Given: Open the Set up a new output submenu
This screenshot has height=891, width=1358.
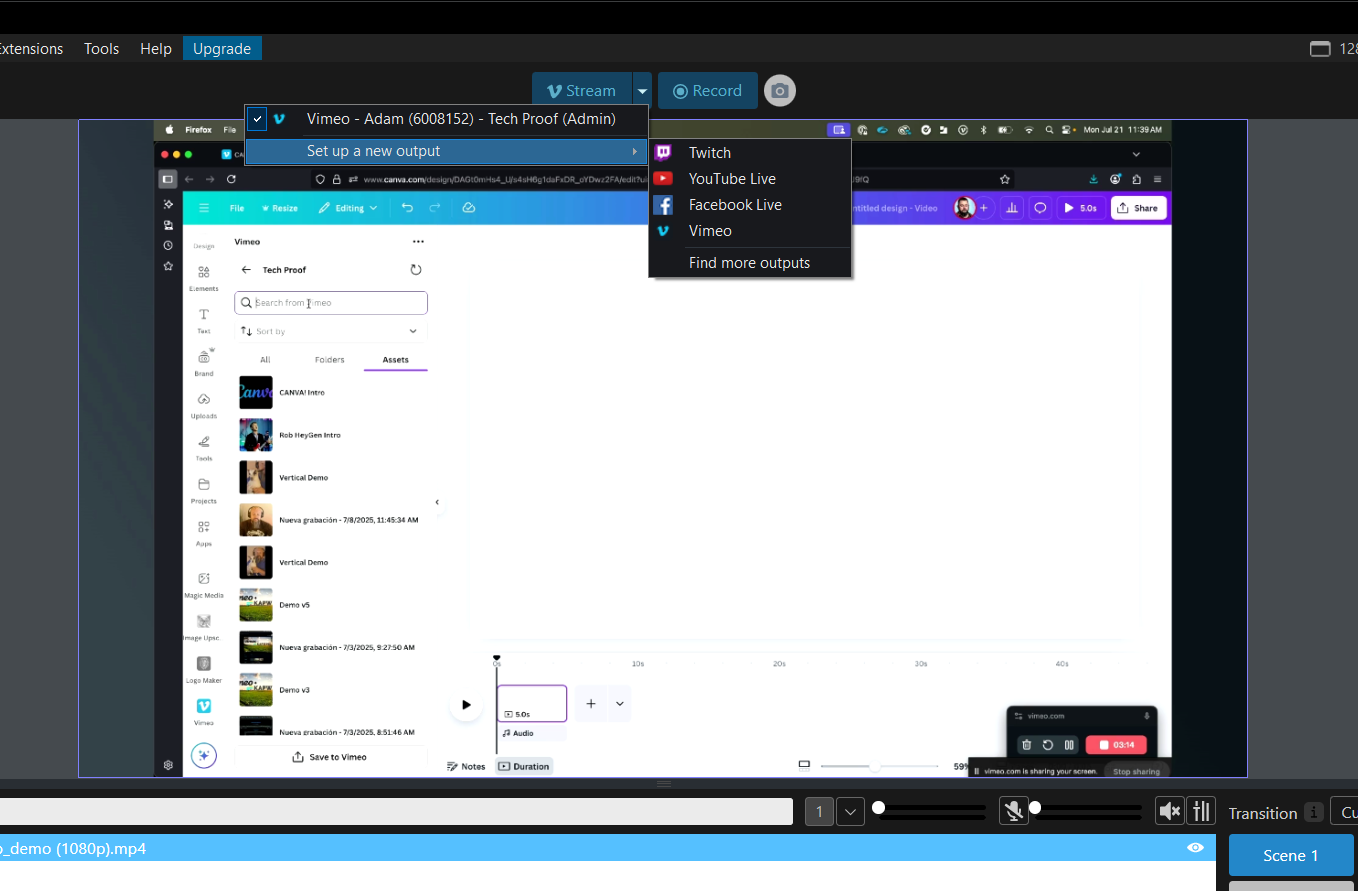Looking at the screenshot, I should point(447,151).
